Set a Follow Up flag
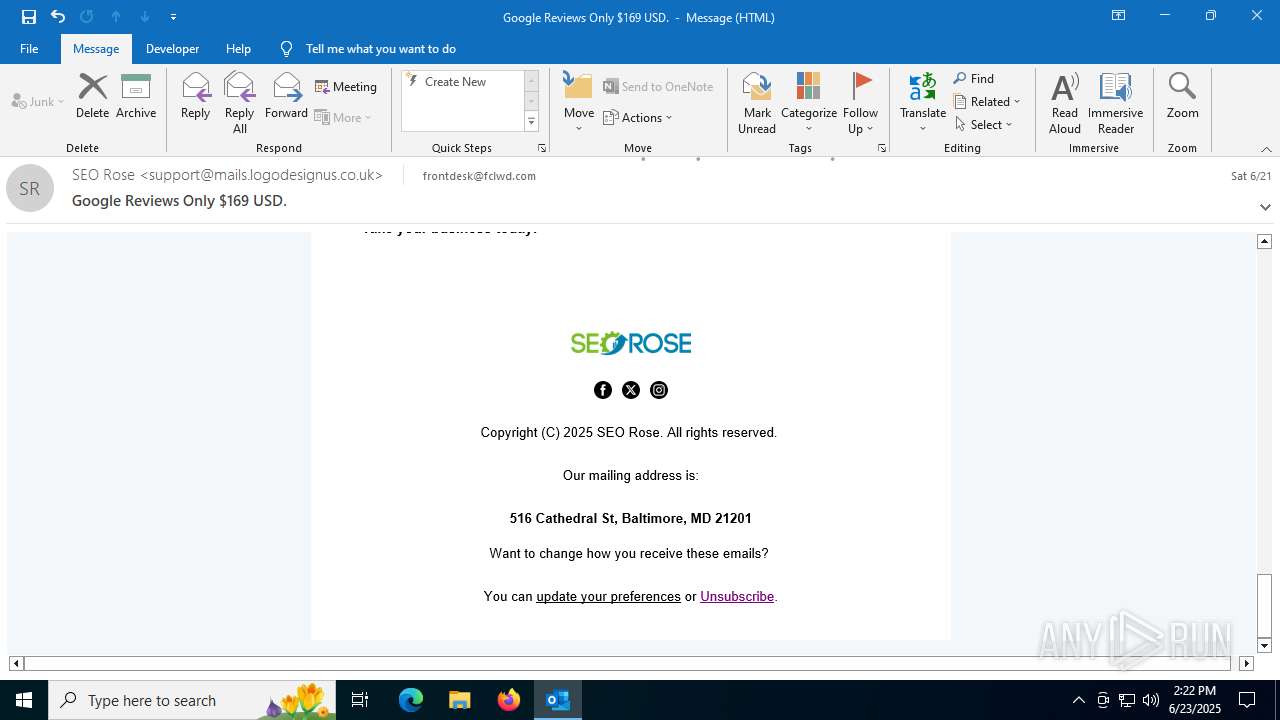The height and width of the screenshot is (720, 1280). tap(860, 103)
